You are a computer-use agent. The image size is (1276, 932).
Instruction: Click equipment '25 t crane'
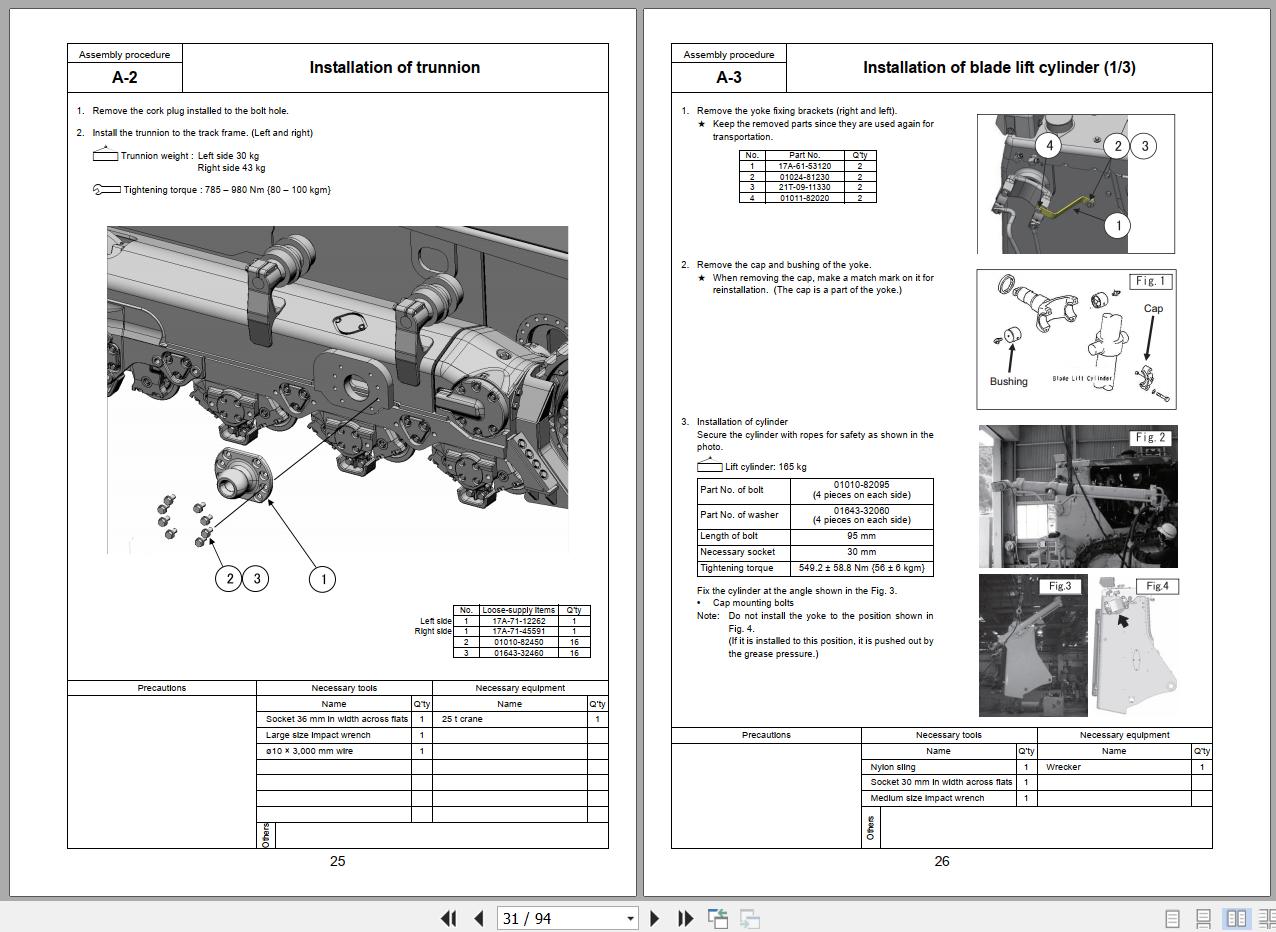462,719
